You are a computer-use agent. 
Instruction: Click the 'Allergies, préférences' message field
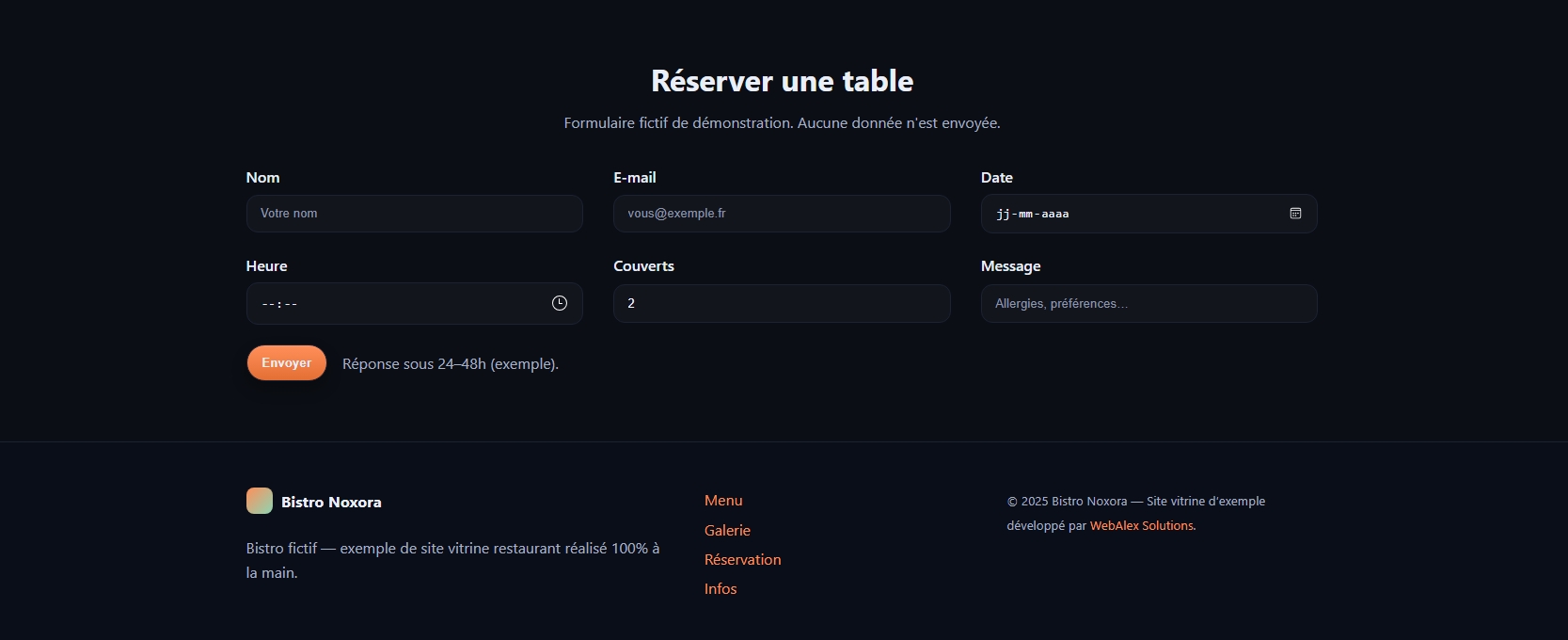click(1148, 303)
